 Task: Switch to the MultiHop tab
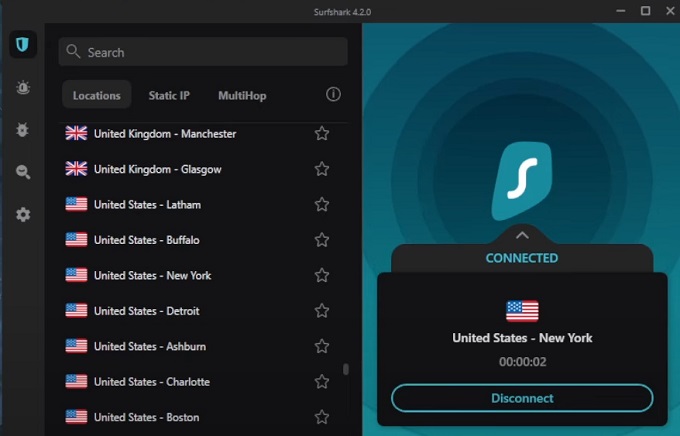pos(242,95)
